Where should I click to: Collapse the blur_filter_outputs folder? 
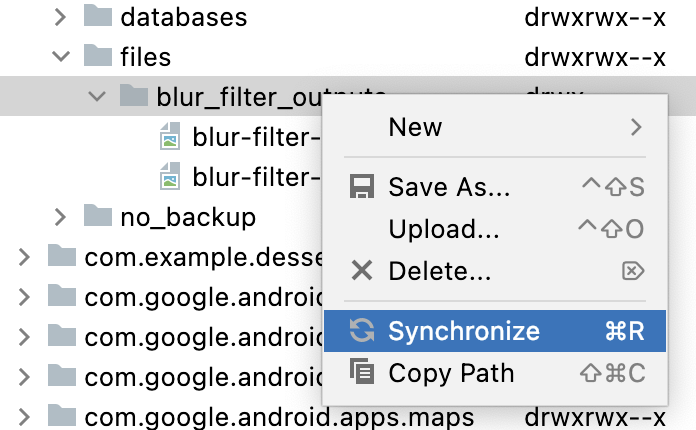(97, 97)
